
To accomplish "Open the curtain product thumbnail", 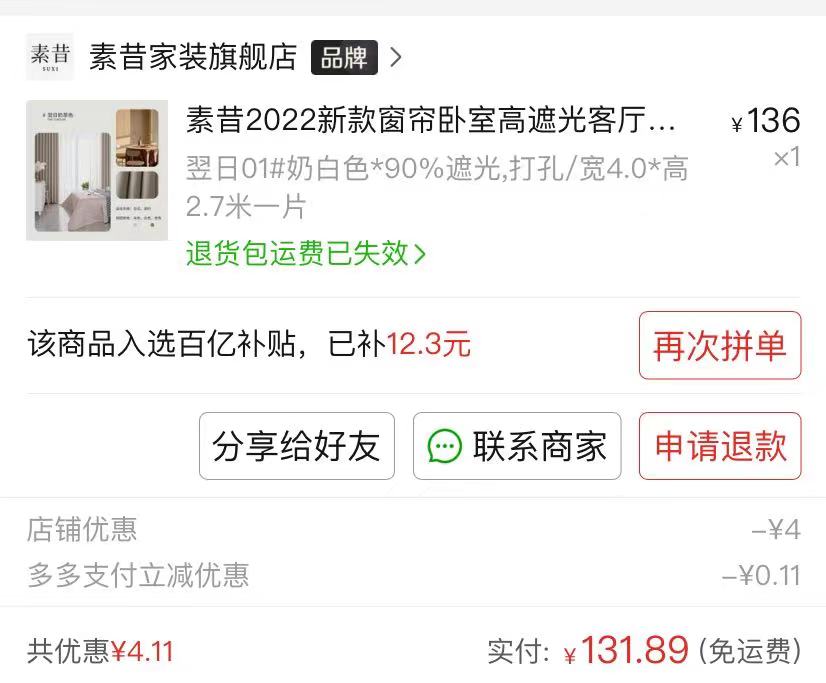I will pyautogui.click(x=97, y=170).
